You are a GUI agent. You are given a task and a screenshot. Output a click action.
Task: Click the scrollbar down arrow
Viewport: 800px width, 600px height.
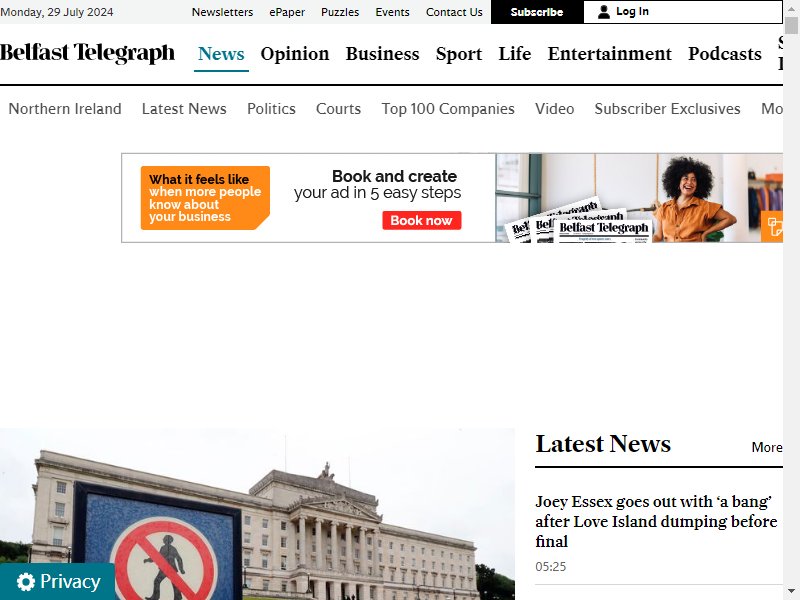coord(791,592)
